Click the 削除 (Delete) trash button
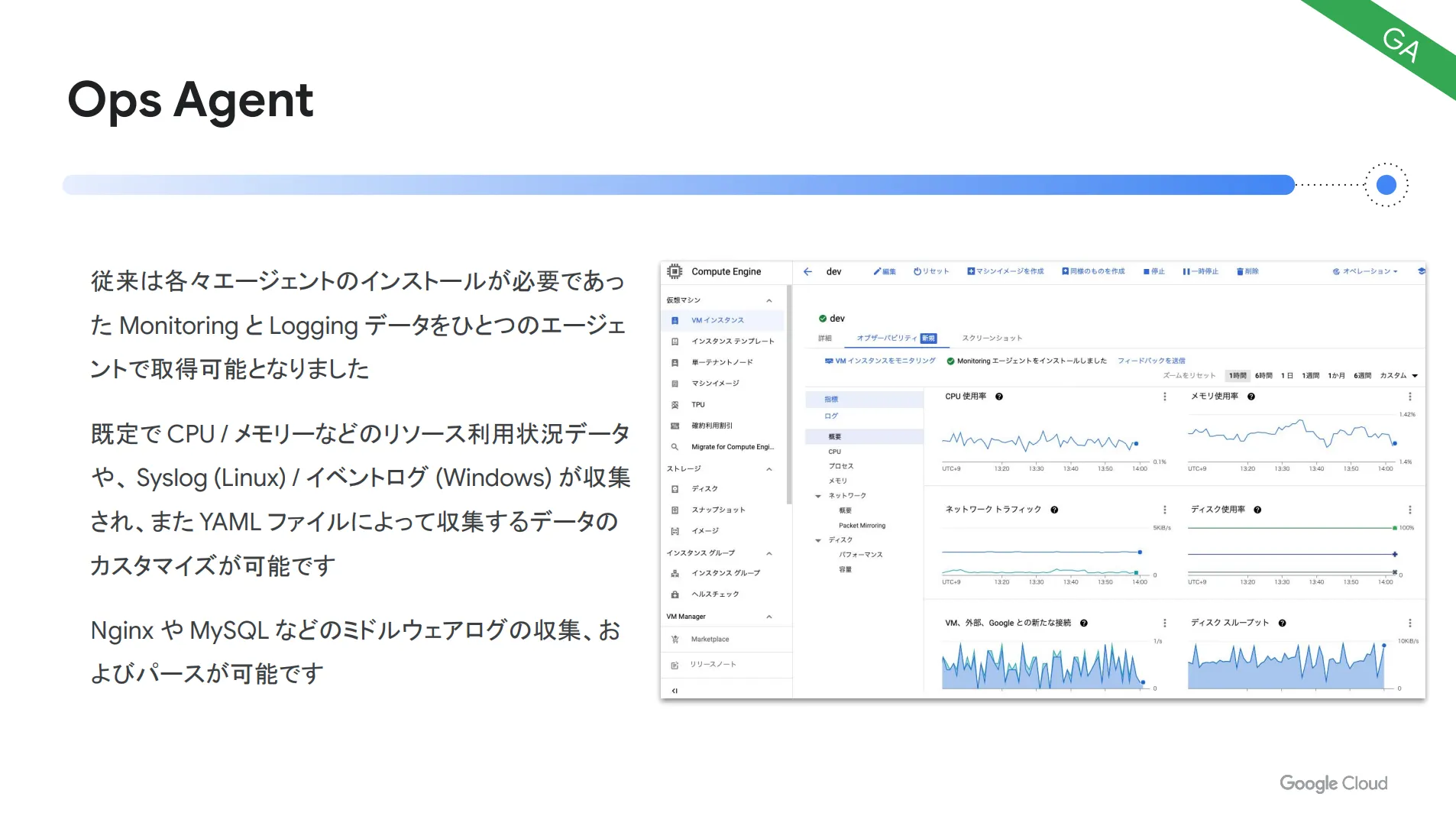1456x813 pixels. (x=1247, y=271)
